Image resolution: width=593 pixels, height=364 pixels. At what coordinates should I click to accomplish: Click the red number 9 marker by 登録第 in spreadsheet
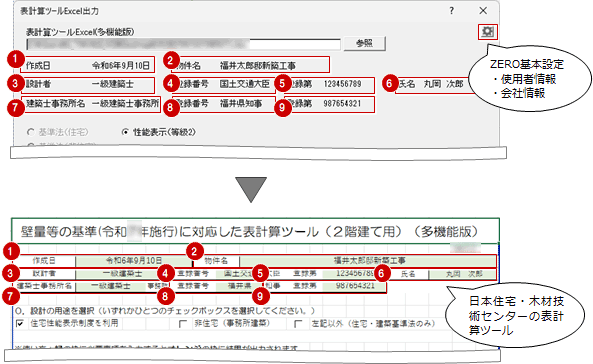tap(260, 296)
